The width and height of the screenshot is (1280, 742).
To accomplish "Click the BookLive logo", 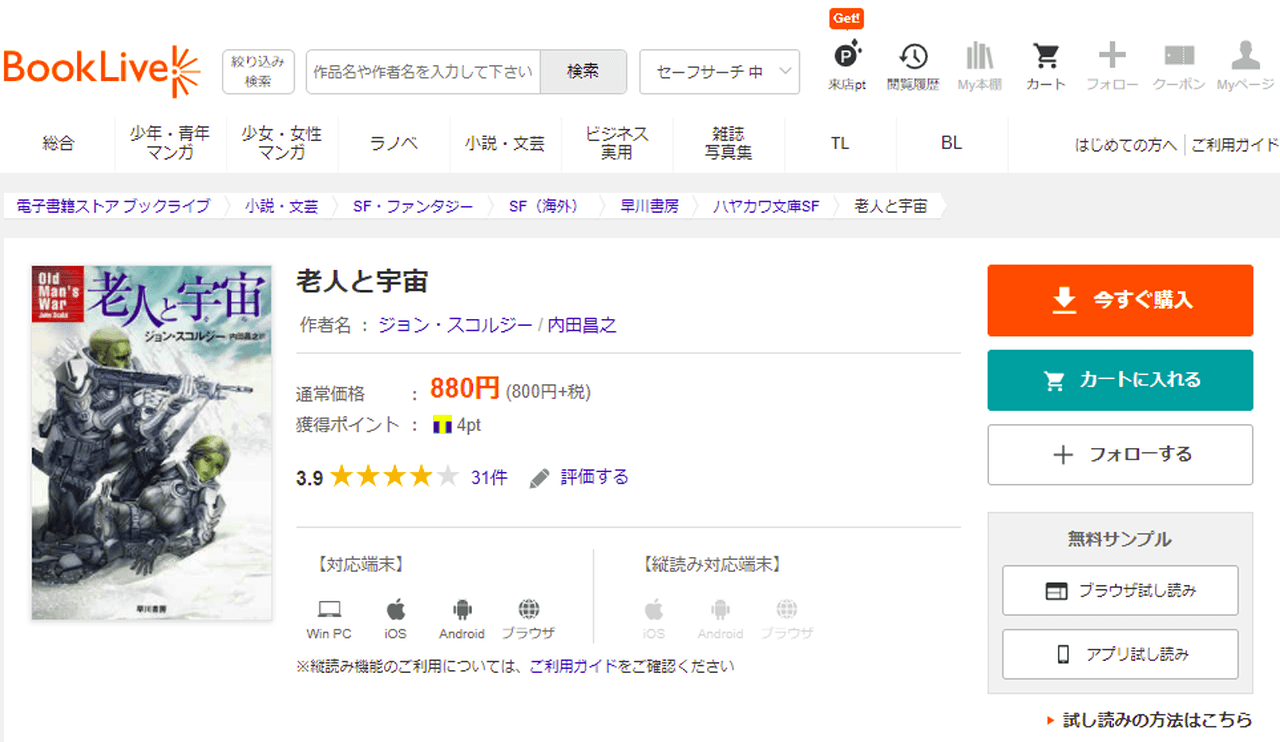I will click(x=102, y=70).
